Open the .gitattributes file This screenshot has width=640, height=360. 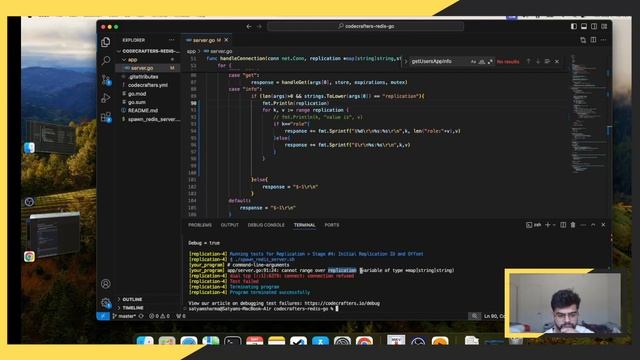[x=149, y=77]
